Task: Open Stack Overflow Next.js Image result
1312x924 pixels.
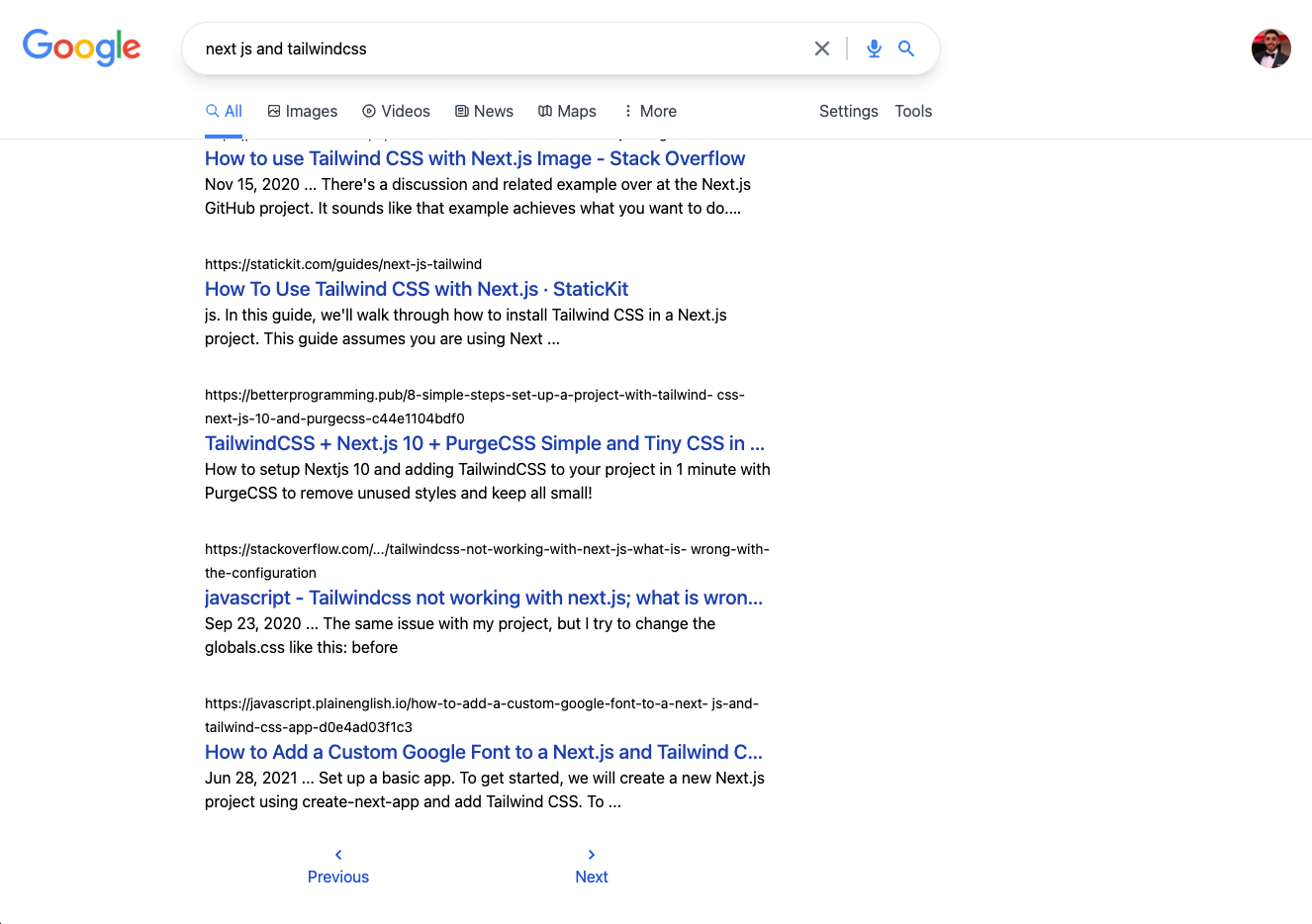Action: 475,158
